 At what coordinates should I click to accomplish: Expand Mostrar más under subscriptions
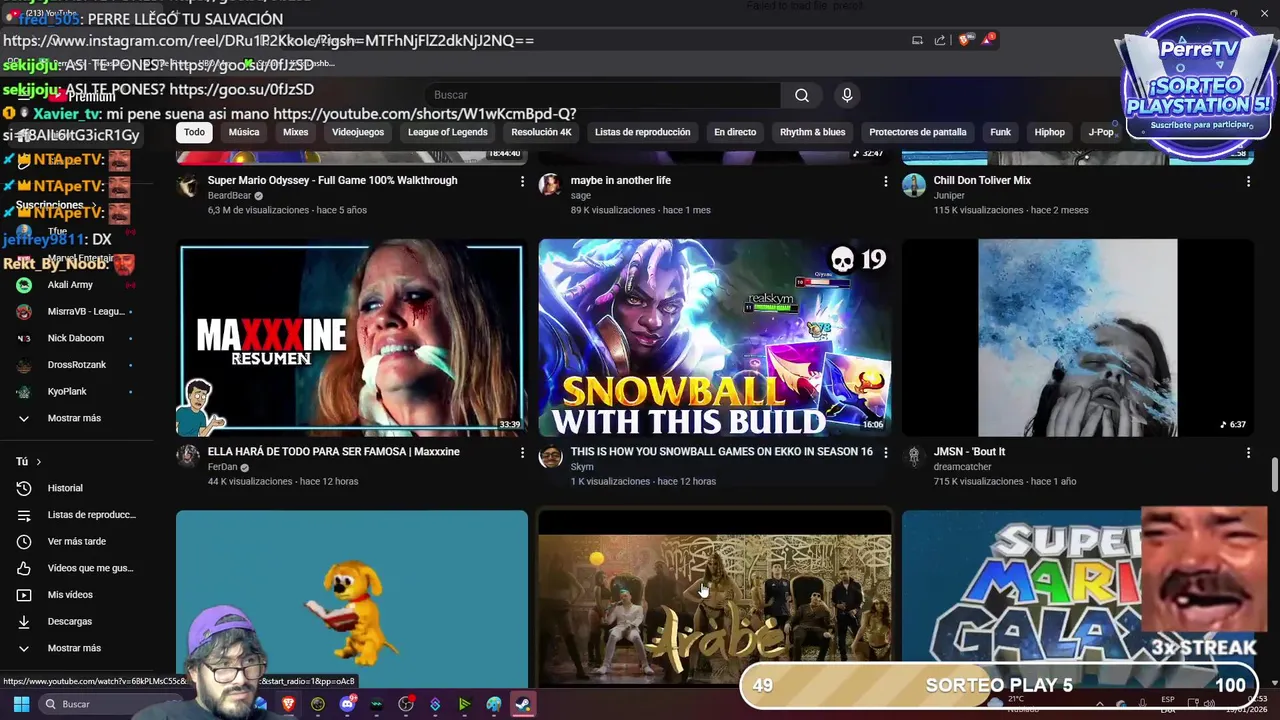(72, 418)
